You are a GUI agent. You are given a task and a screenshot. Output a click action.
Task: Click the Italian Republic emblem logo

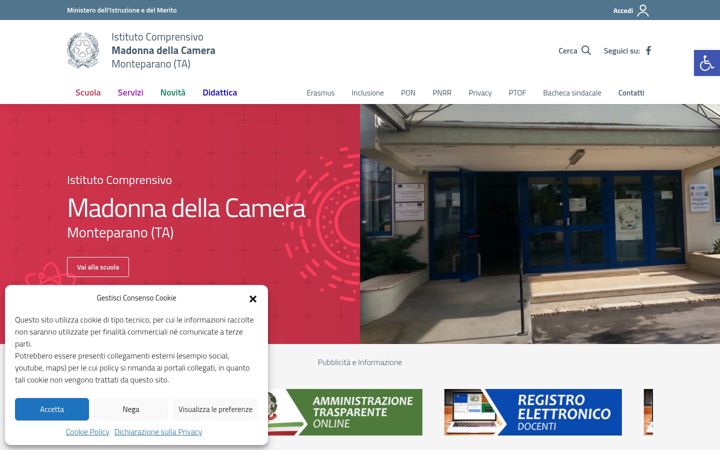click(83, 50)
